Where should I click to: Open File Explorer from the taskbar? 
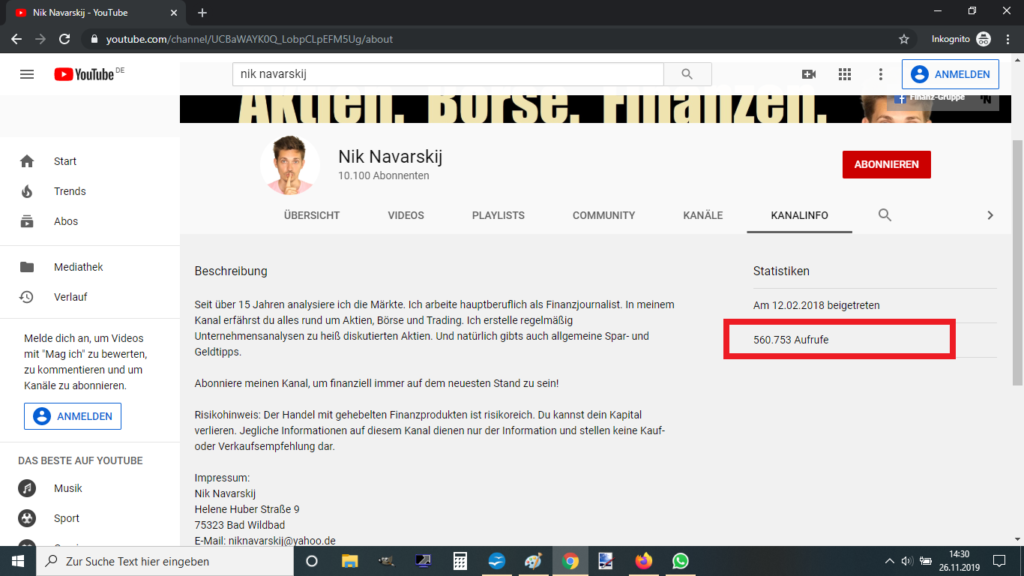click(349, 561)
